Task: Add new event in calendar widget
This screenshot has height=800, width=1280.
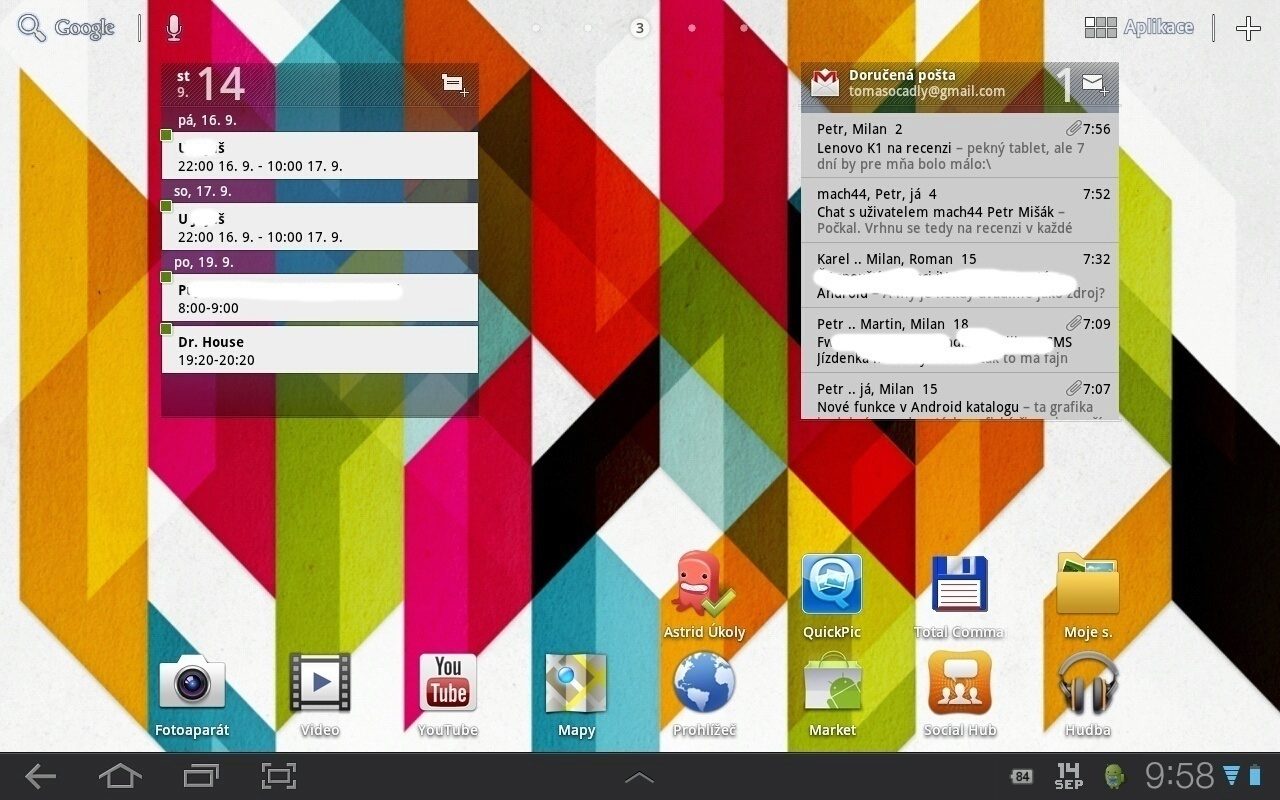Action: [455, 85]
